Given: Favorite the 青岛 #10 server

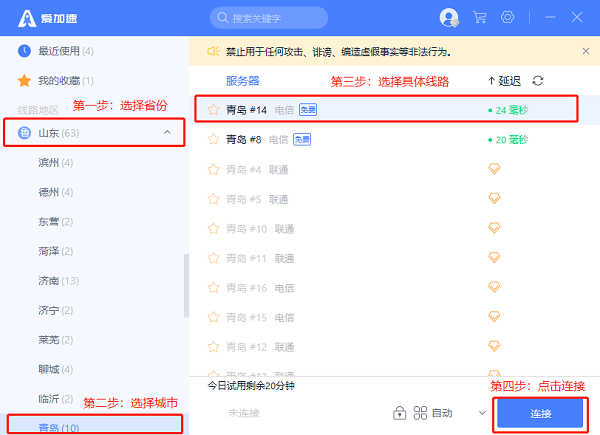Looking at the screenshot, I should [214, 228].
